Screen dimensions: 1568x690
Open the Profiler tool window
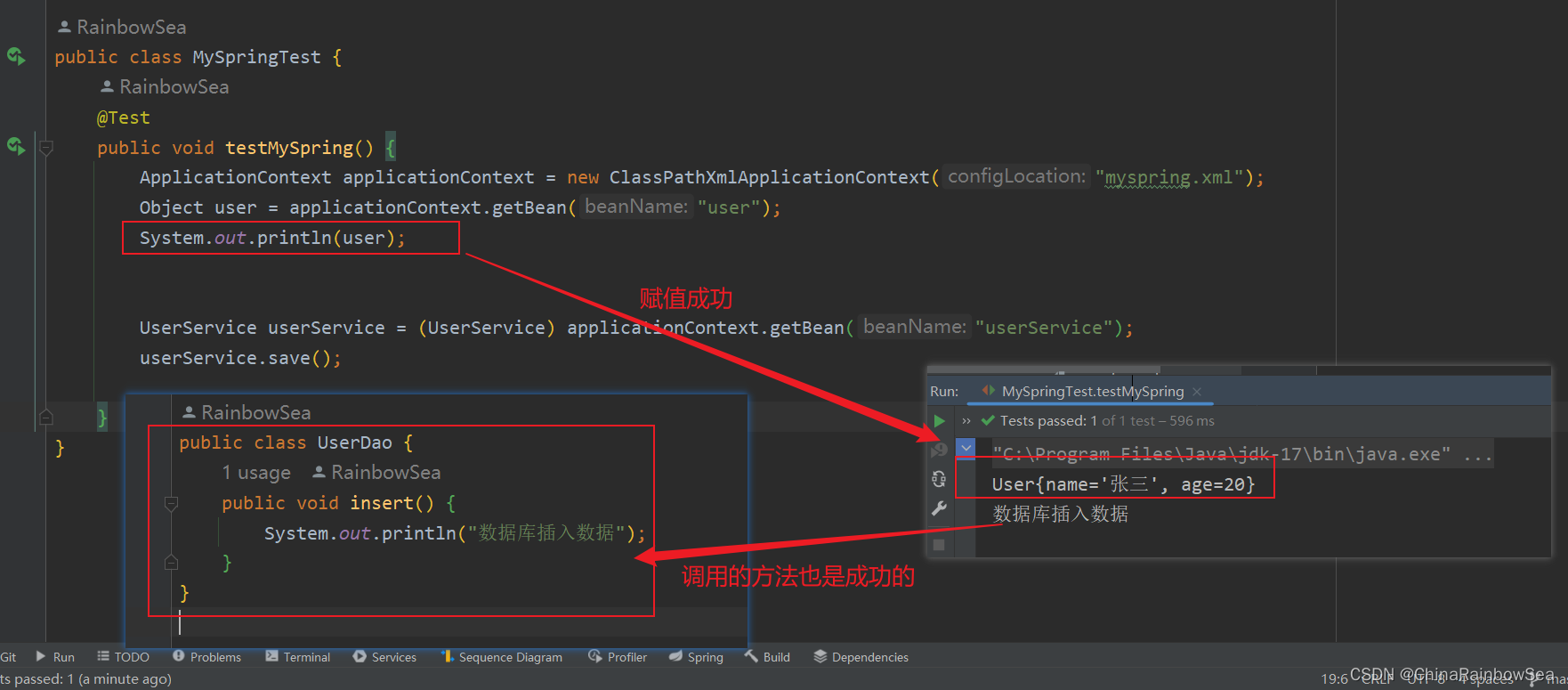click(x=618, y=657)
